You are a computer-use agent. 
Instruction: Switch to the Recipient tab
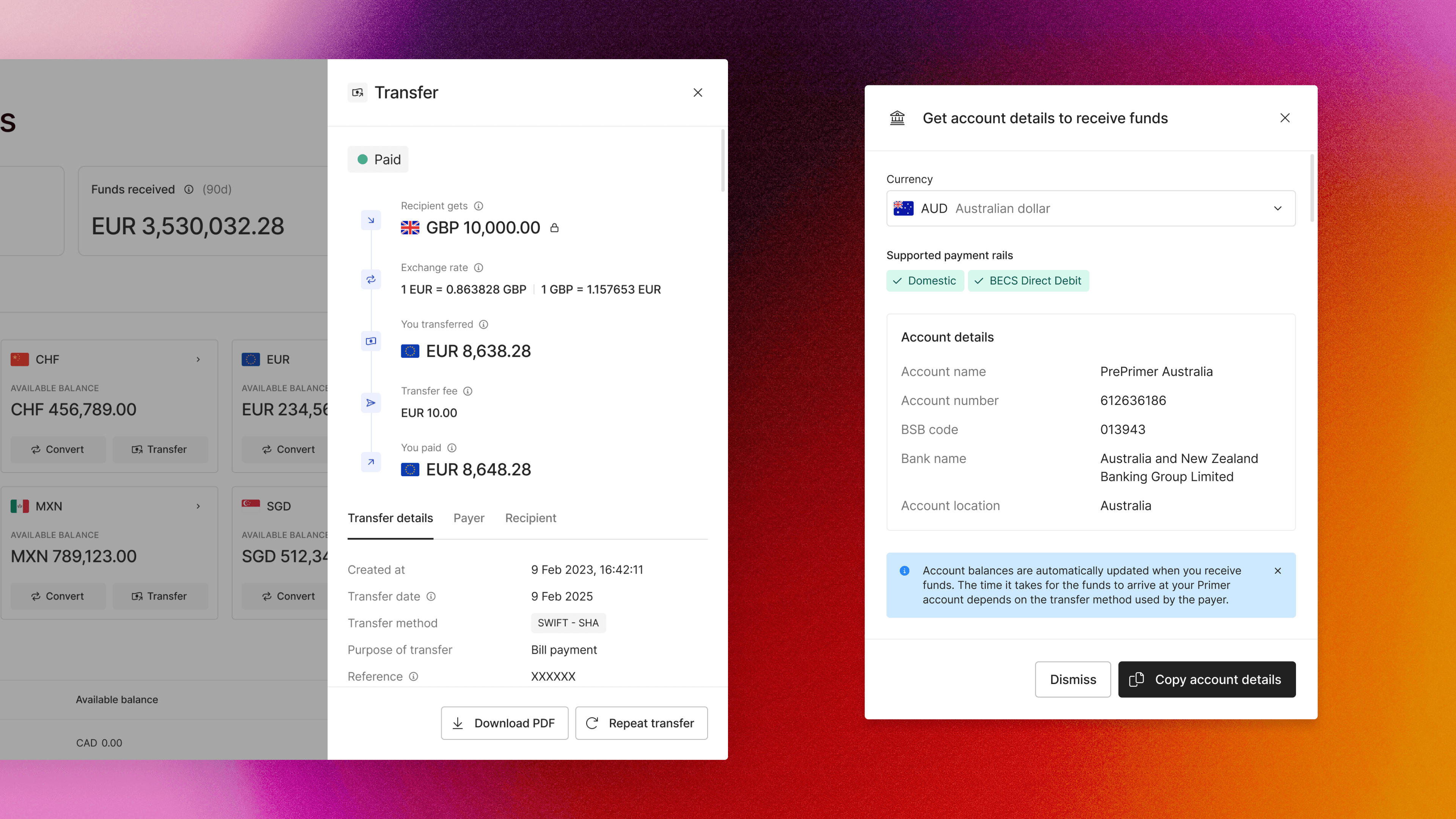pyautogui.click(x=530, y=518)
